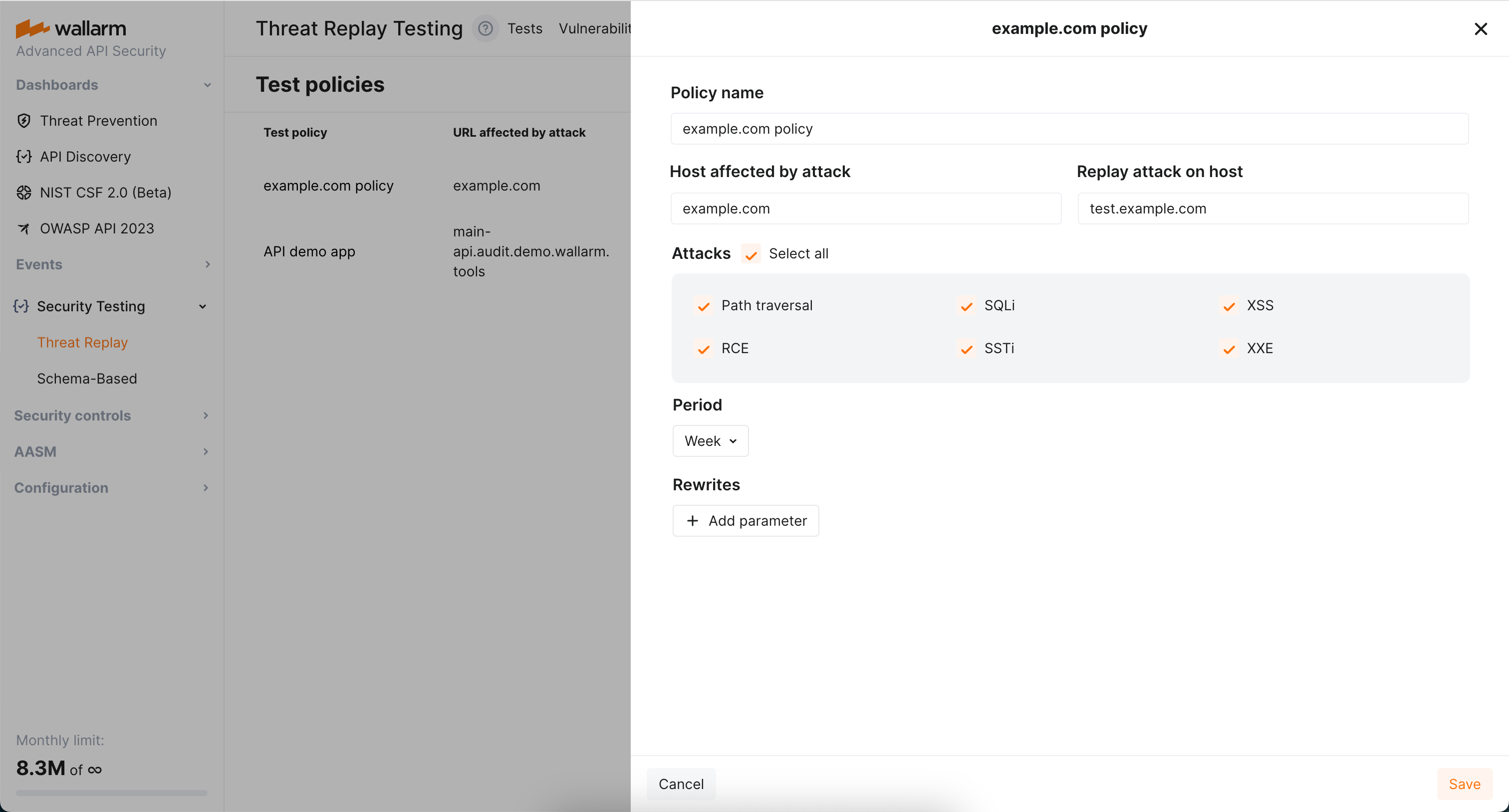The image size is (1509, 812).
Task: Disable the XXE attack checkbox
Action: point(1229,348)
